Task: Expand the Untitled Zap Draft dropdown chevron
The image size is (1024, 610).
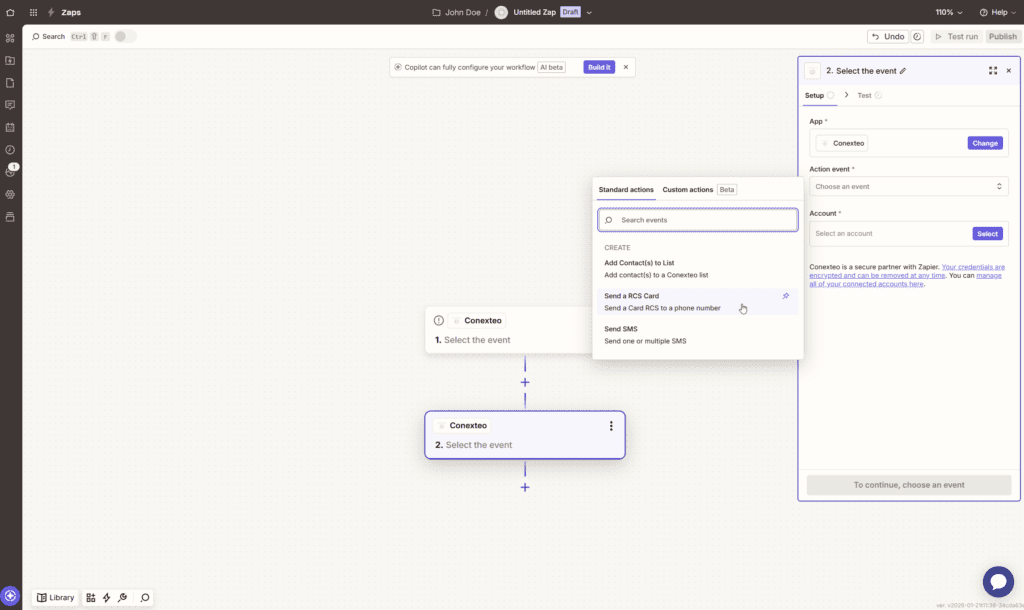Action: pyautogui.click(x=590, y=12)
